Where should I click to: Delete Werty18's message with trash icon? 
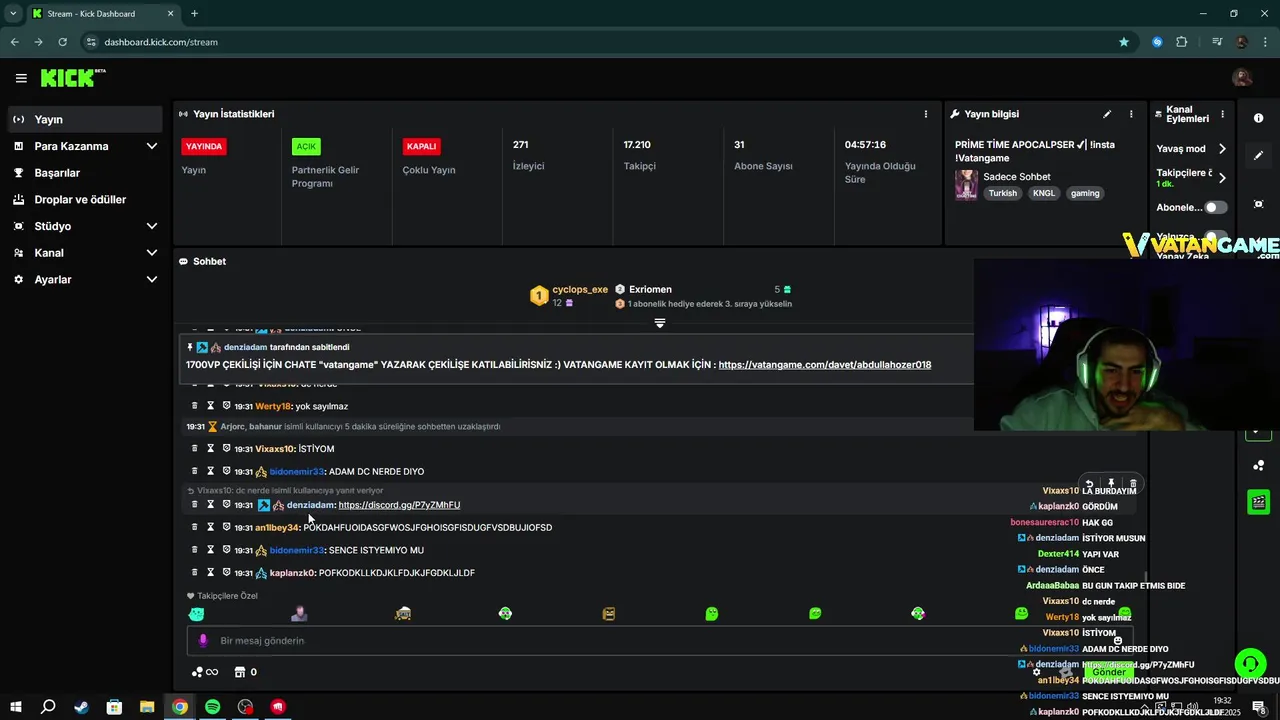point(195,406)
